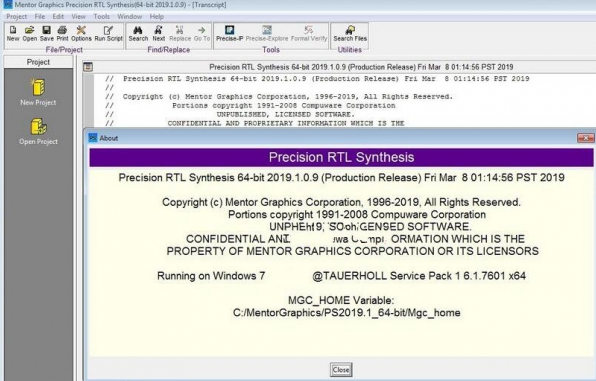The width and height of the screenshot is (596, 381).
Task: Open the Edit menu
Action: click(x=58, y=17)
